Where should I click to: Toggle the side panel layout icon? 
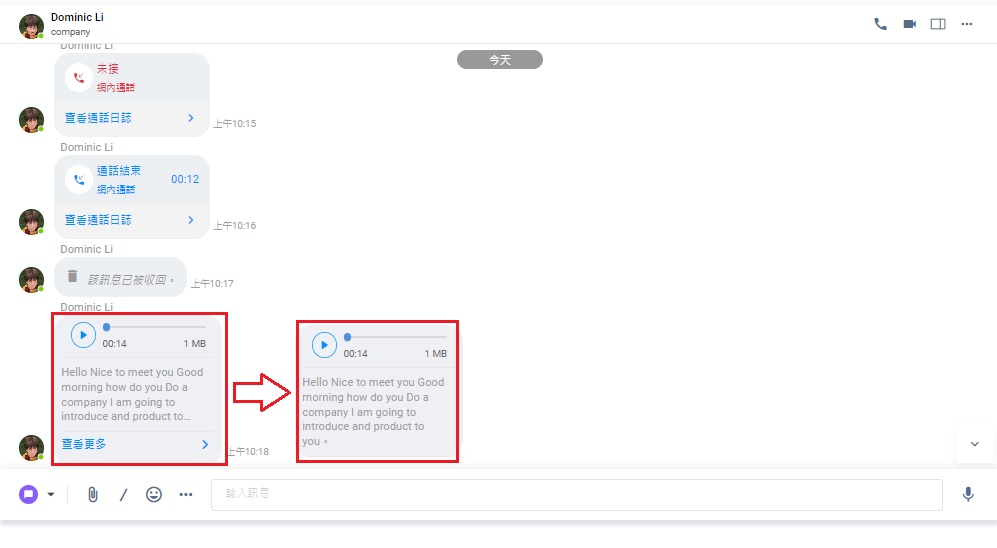(x=938, y=24)
